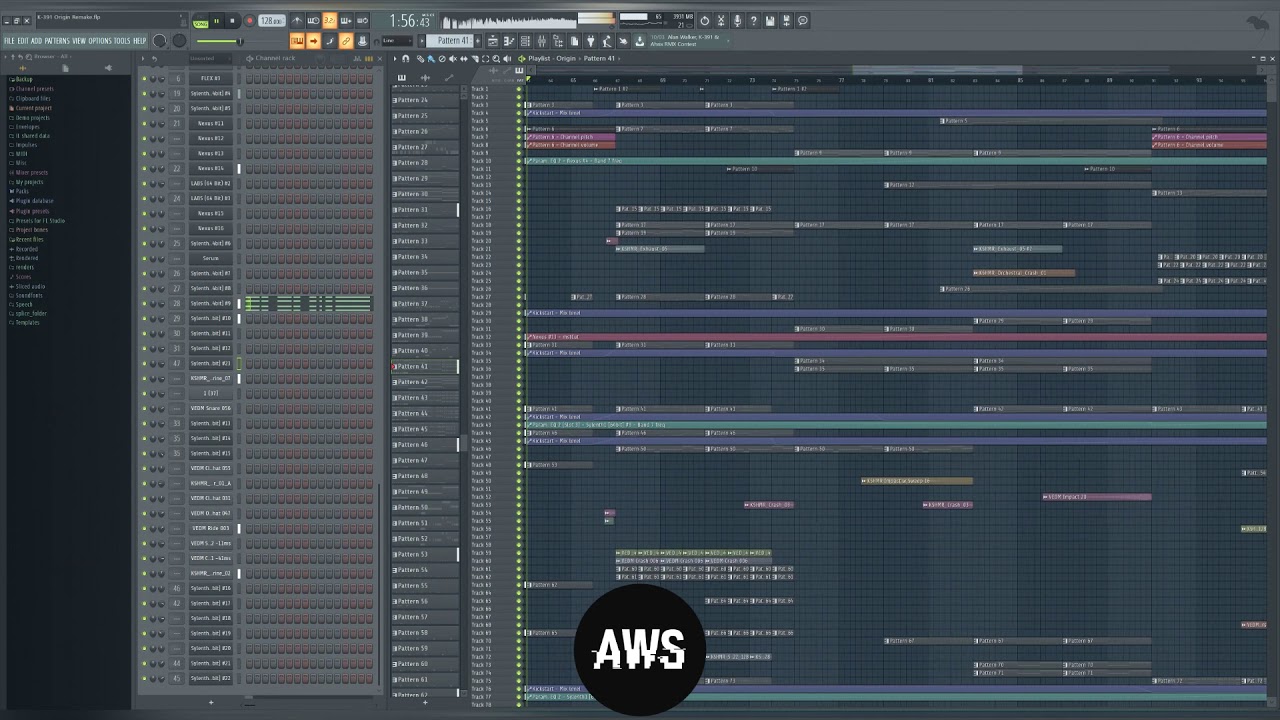Open the PATTERNS menu

pyautogui.click(x=57, y=41)
